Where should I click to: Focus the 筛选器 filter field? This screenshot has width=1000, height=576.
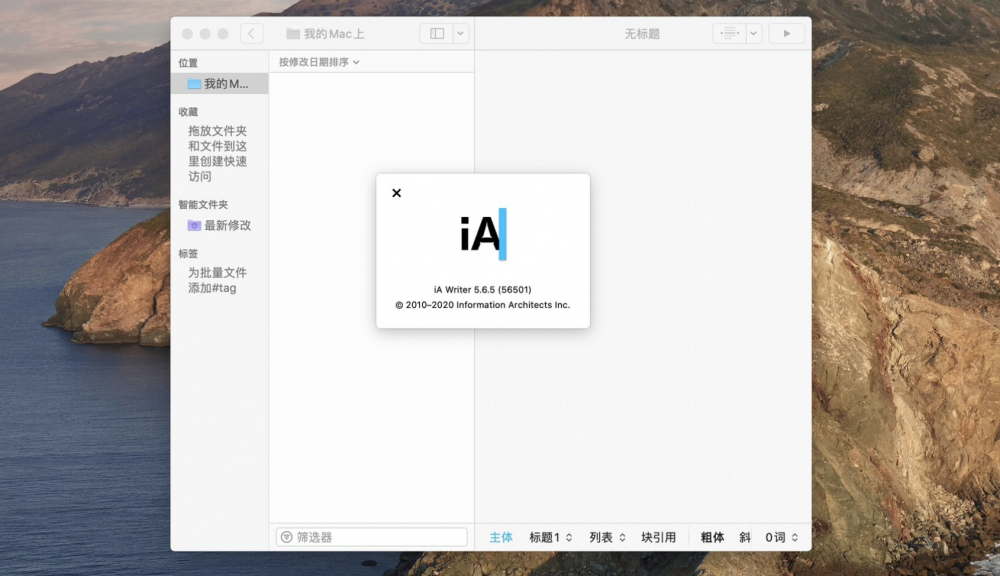[372, 537]
